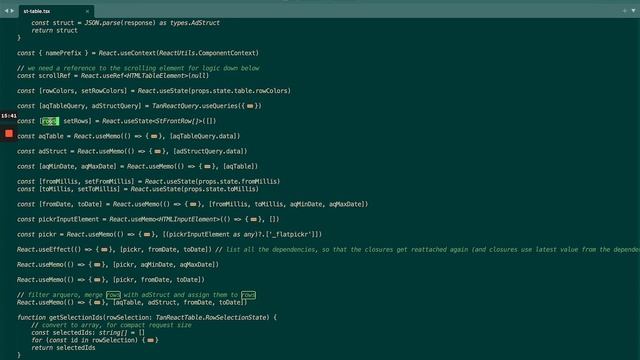640x360 pixels.
Task: Click 'props.state.toMillis' expression
Action: [x=220, y=189]
